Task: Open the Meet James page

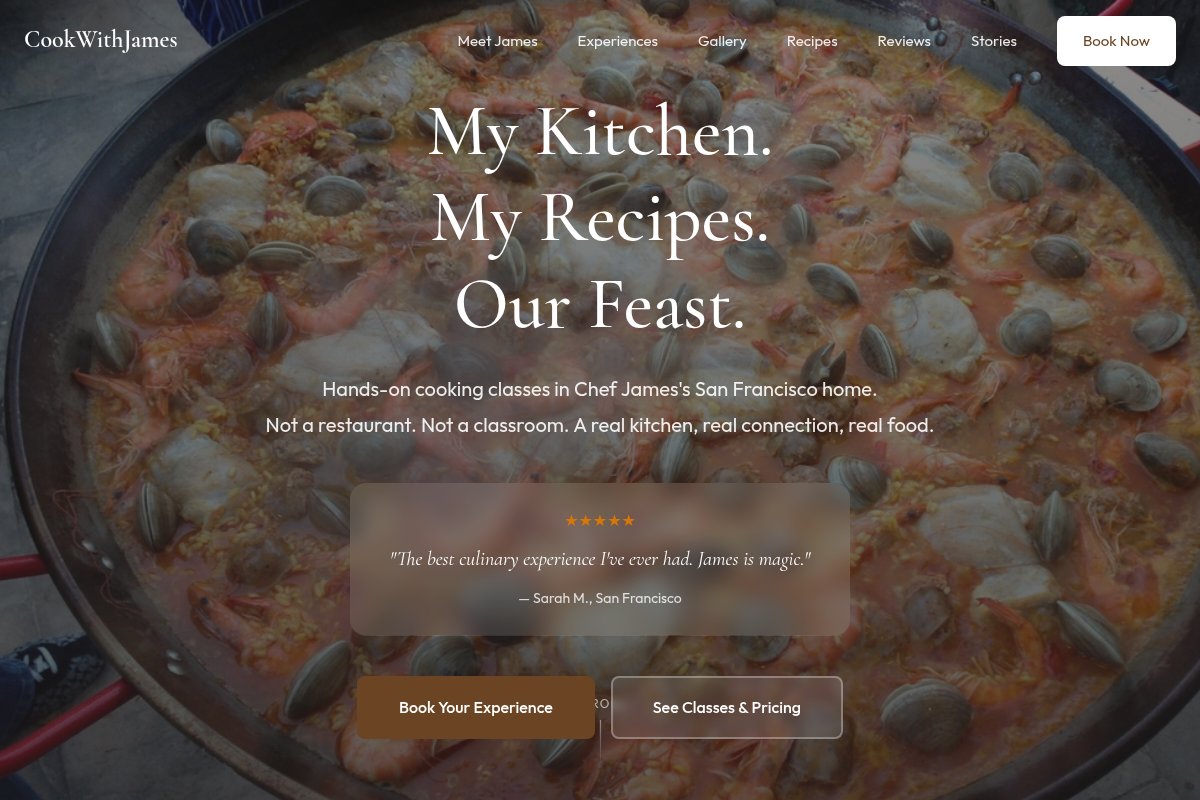Action: coord(497,41)
